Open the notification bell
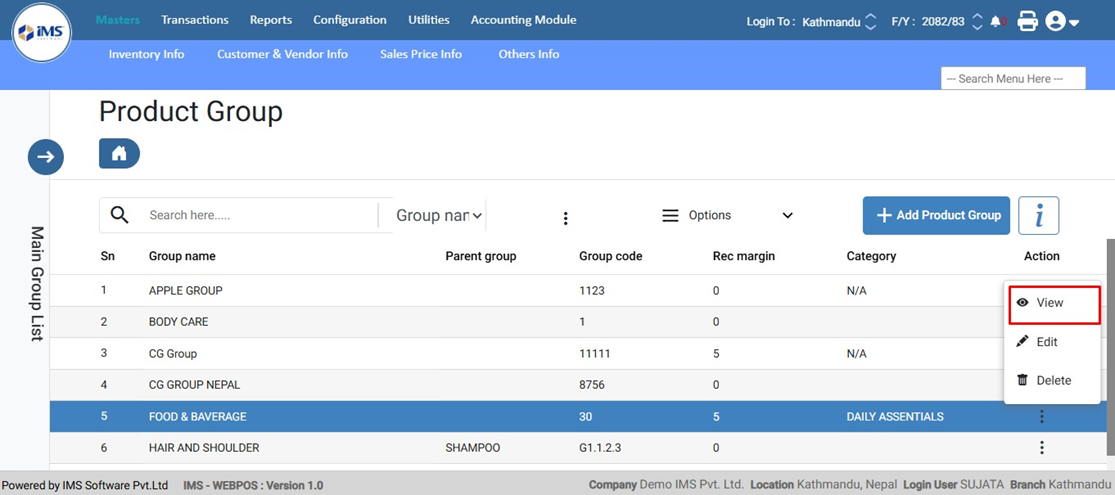The width and height of the screenshot is (1115, 495). 998,21
